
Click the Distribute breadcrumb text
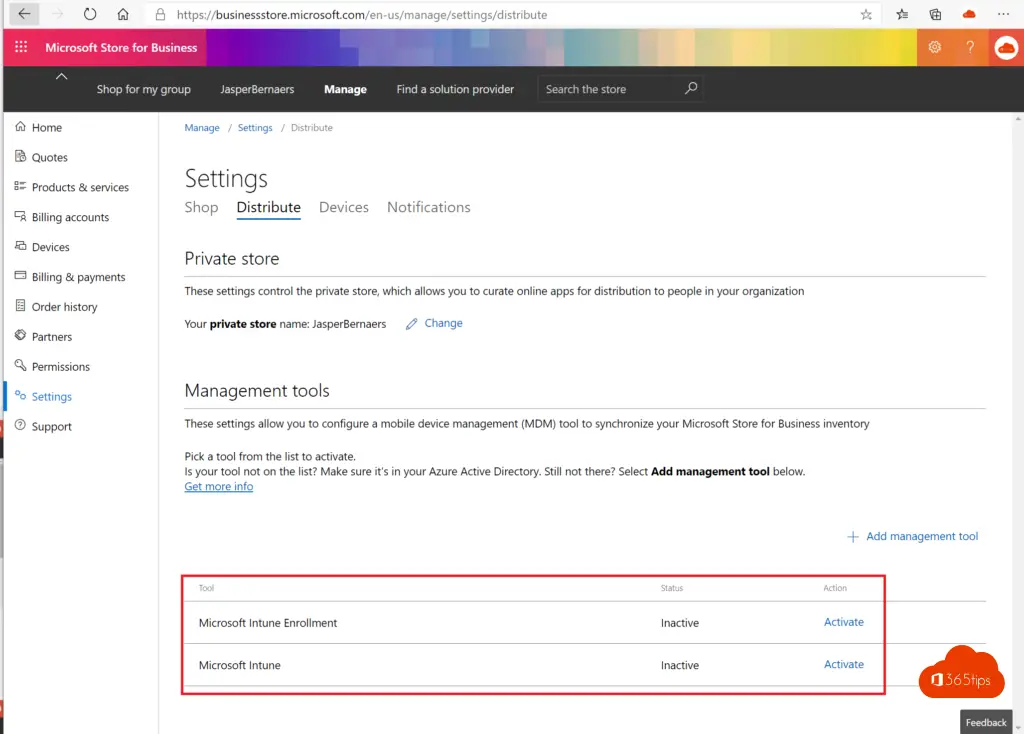click(x=312, y=128)
